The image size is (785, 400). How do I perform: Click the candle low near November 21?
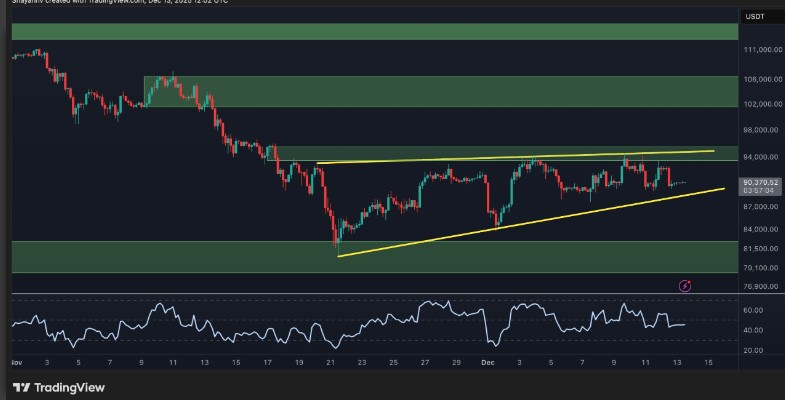[x=338, y=243]
